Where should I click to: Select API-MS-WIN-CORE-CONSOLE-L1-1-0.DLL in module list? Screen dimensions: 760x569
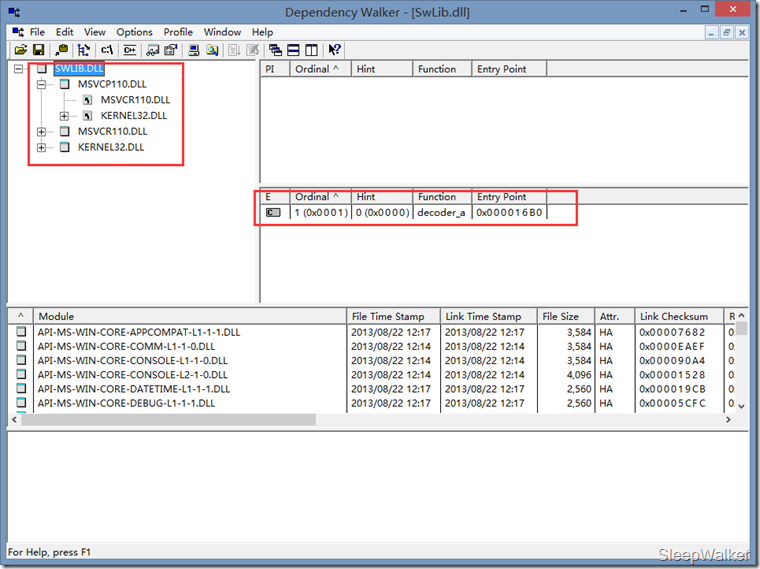click(x=132, y=360)
